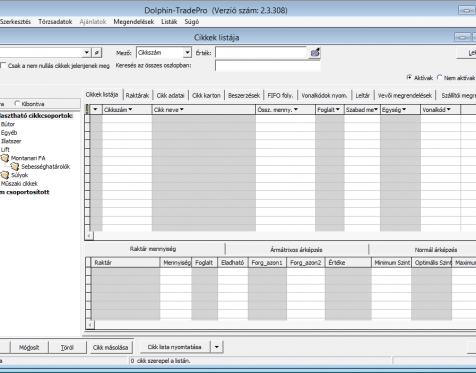The width and height of the screenshot is (476, 373).
Task: Switch to the FIFO foly. tab
Action: 280,95
